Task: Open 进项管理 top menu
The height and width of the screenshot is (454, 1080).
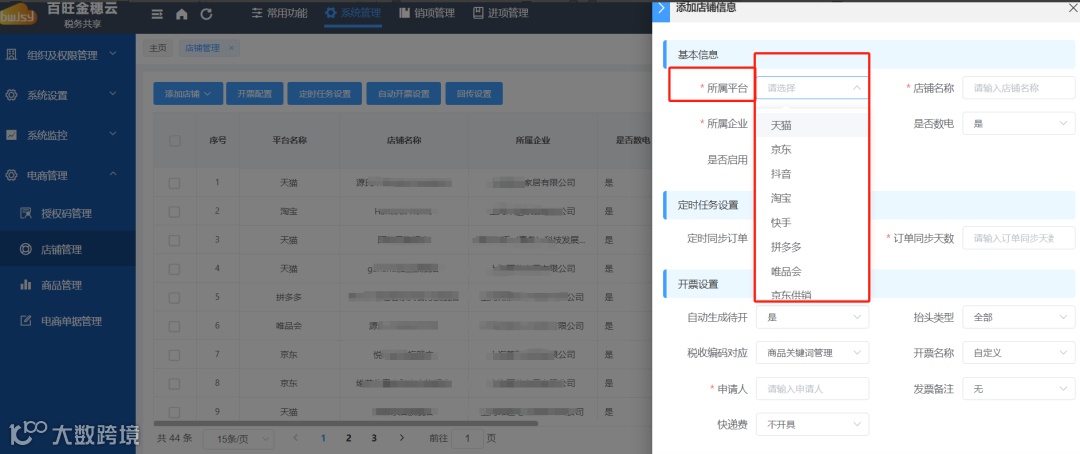Action: tap(500, 13)
